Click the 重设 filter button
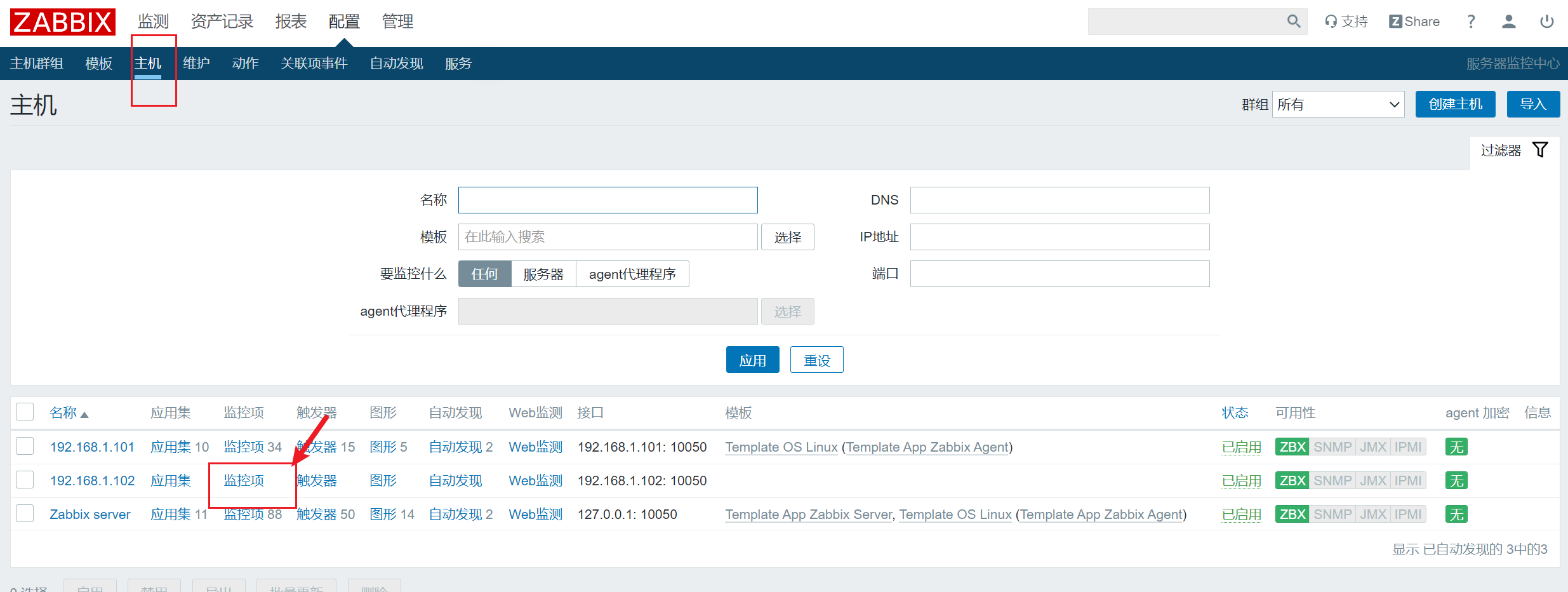1568x592 pixels. tap(817, 360)
